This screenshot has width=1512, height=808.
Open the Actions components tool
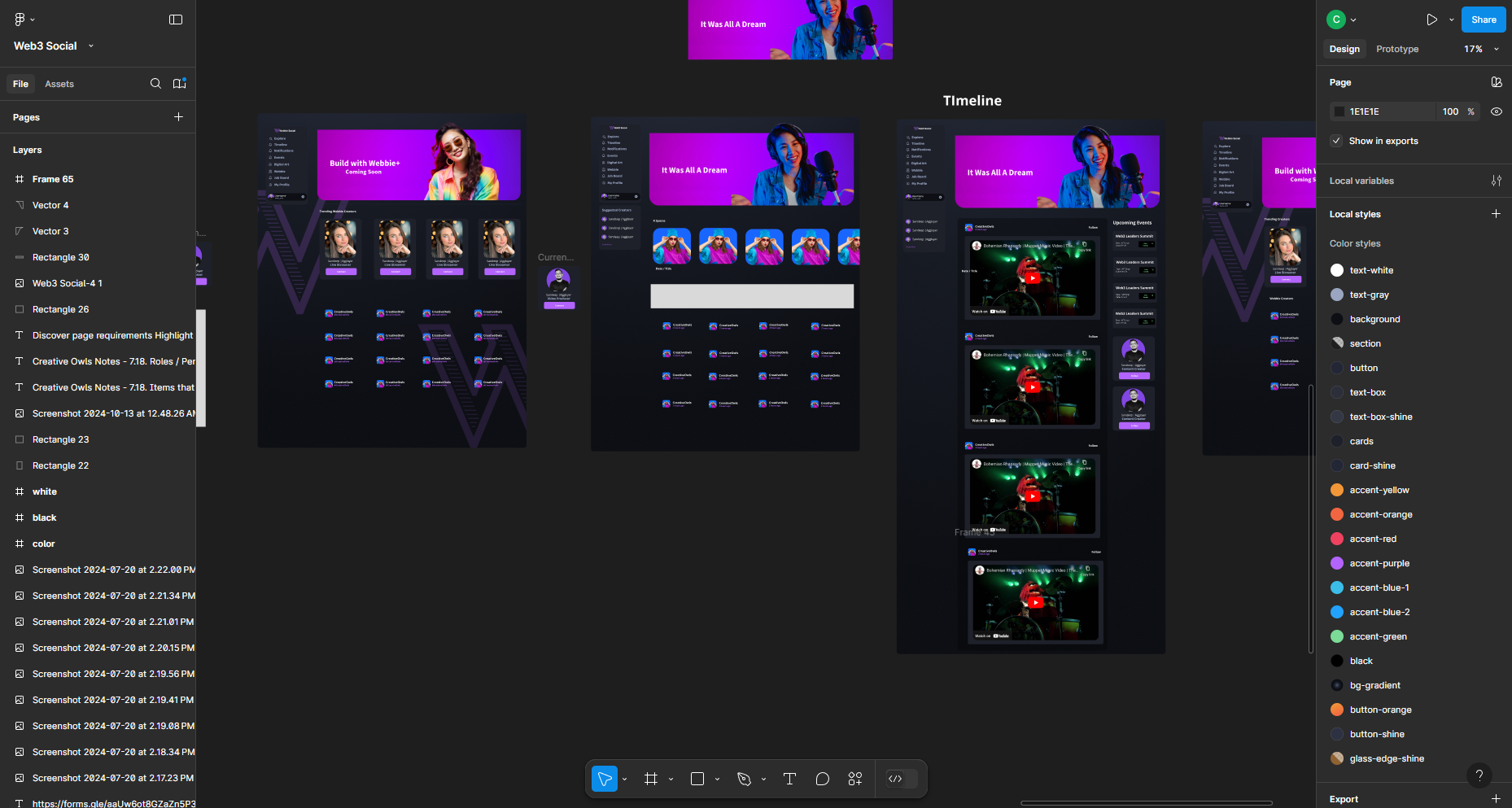(855, 779)
